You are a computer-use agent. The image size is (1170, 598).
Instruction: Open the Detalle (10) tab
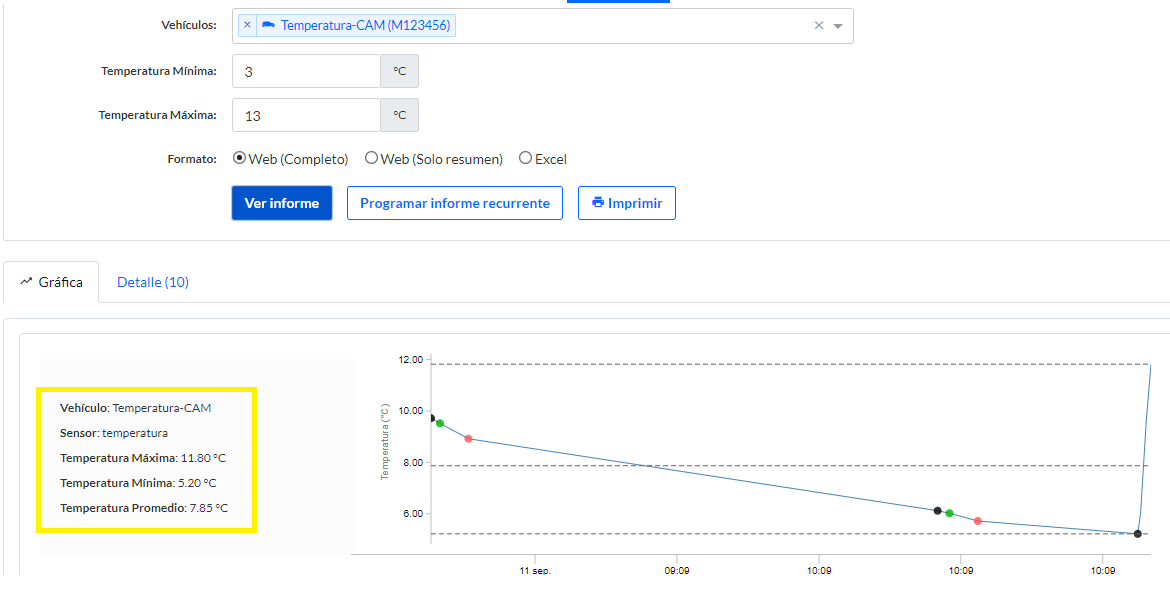coord(153,282)
